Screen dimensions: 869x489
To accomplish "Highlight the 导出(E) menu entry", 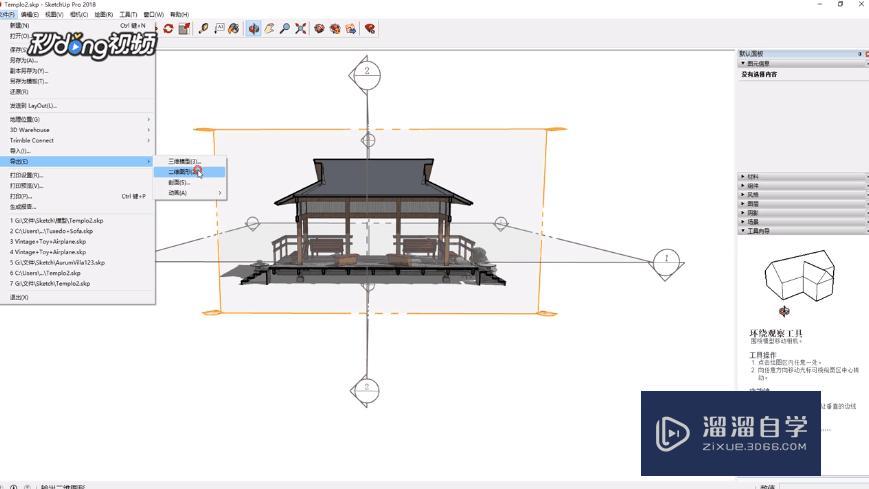I will pyautogui.click(x=78, y=161).
